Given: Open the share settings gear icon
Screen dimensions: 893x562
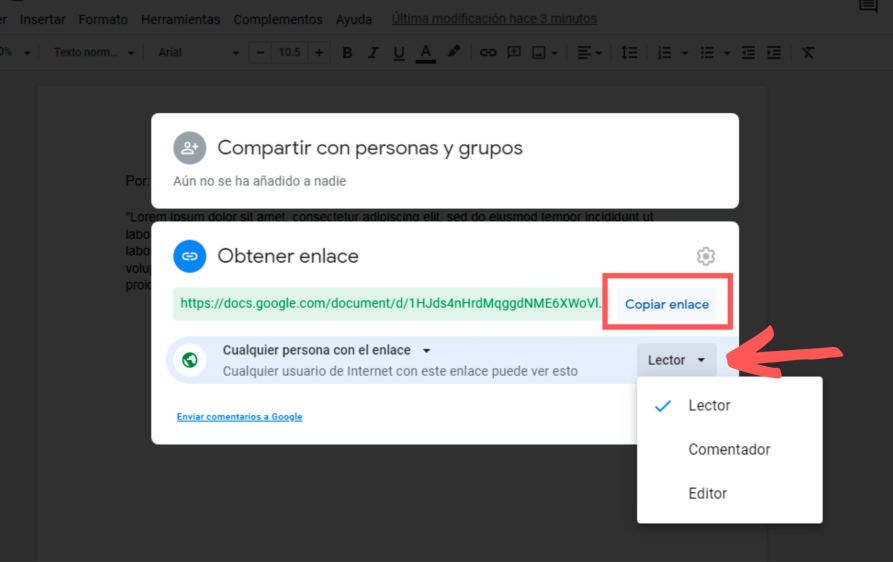Looking at the screenshot, I should [705, 256].
